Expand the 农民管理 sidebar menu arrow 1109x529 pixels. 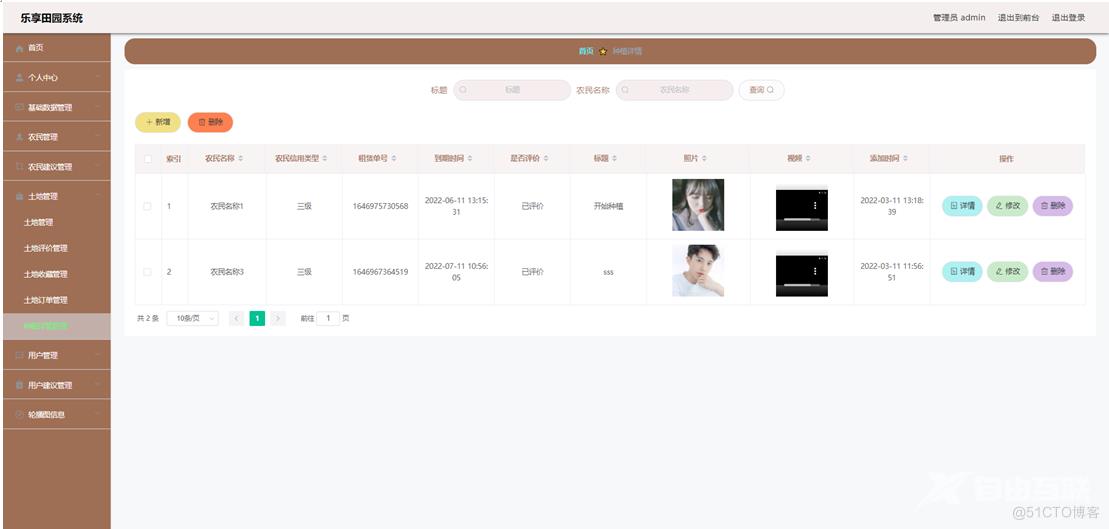click(x=98, y=137)
